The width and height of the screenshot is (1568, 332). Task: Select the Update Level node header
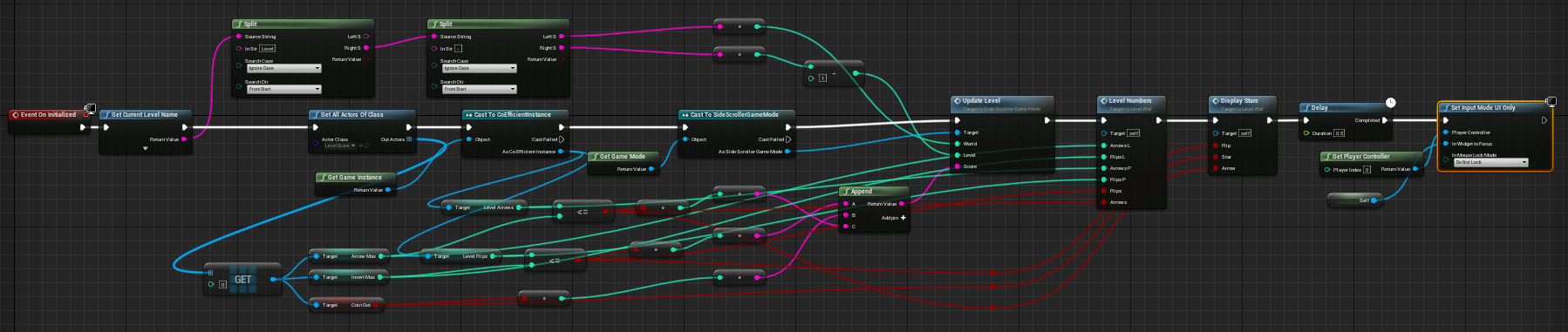click(1002, 103)
